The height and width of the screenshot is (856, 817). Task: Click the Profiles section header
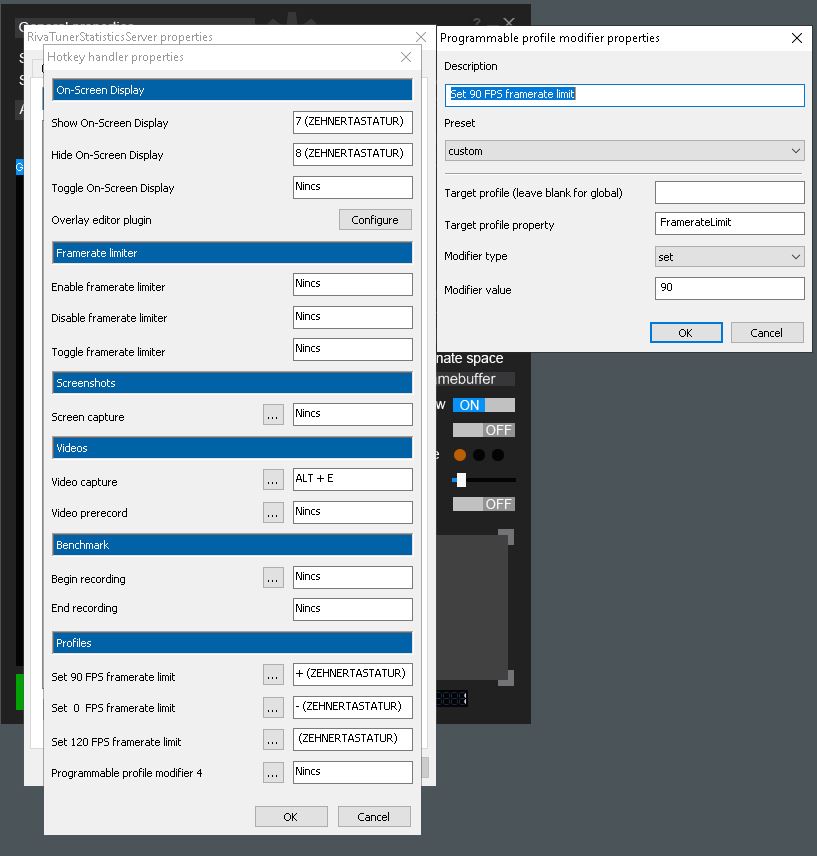(x=232, y=643)
